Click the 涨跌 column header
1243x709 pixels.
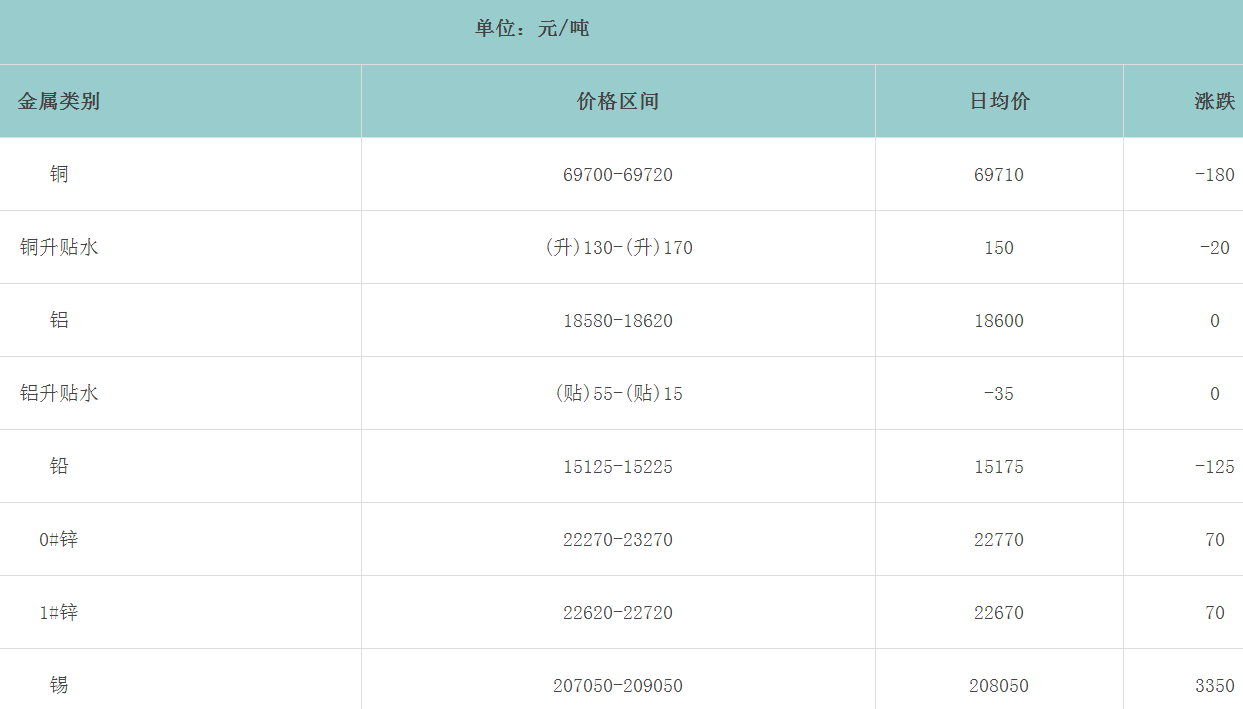pos(1214,101)
